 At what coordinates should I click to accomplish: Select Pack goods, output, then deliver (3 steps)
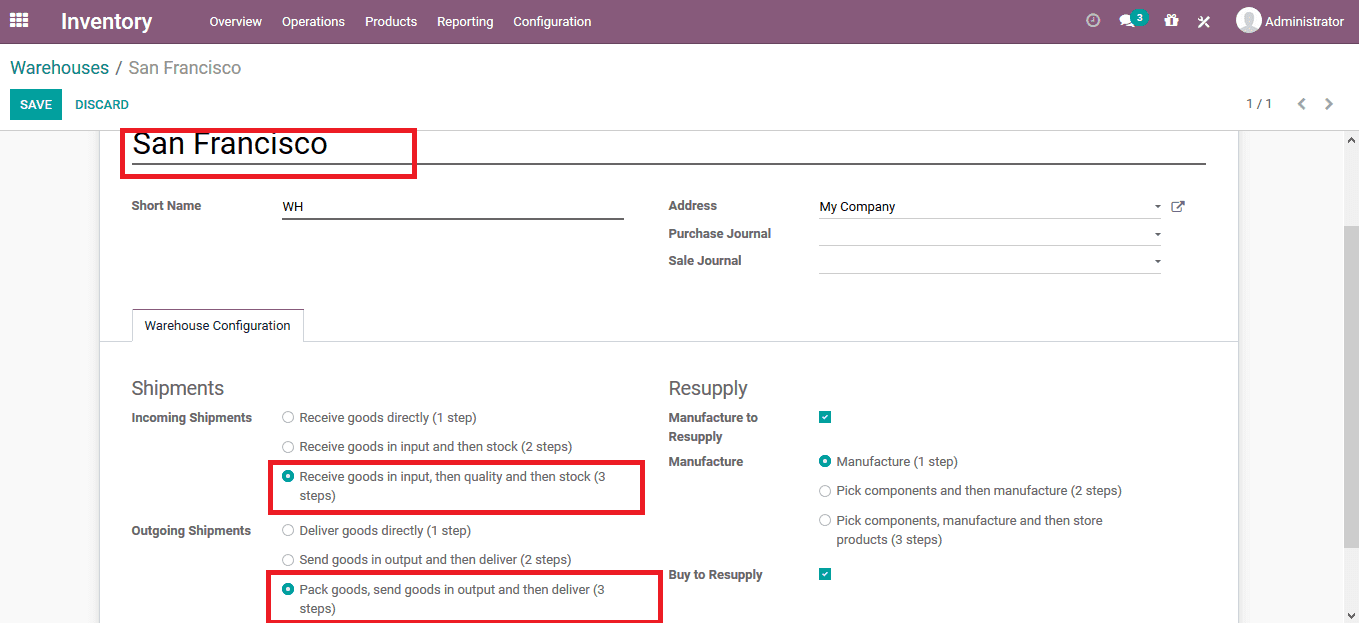(x=288, y=590)
